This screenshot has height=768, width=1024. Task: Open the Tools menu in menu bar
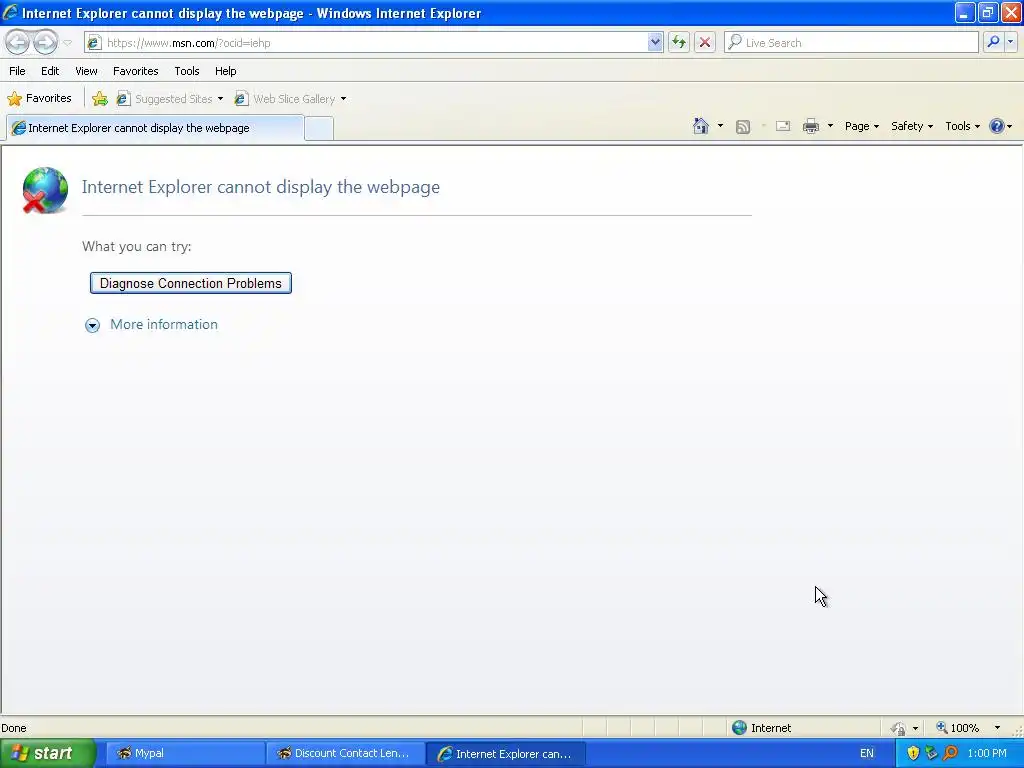pos(187,71)
